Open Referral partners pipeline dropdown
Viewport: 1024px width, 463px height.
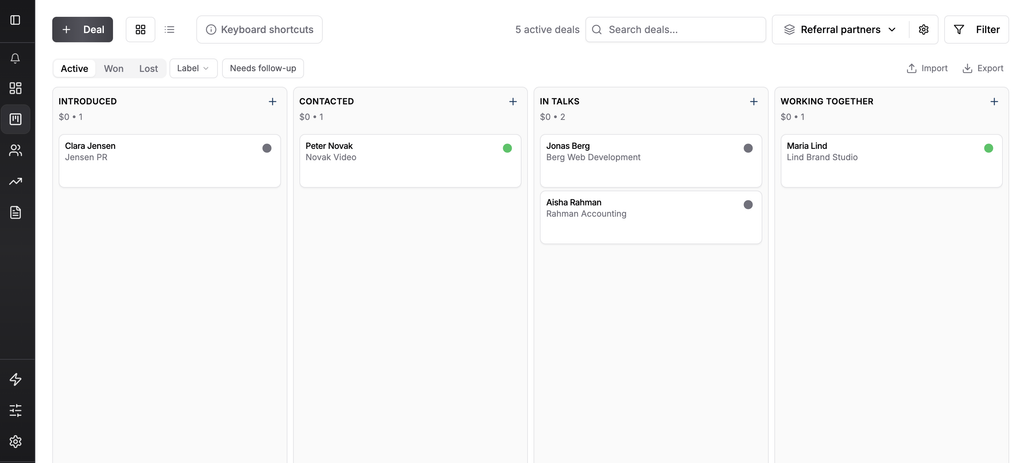pos(840,29)
